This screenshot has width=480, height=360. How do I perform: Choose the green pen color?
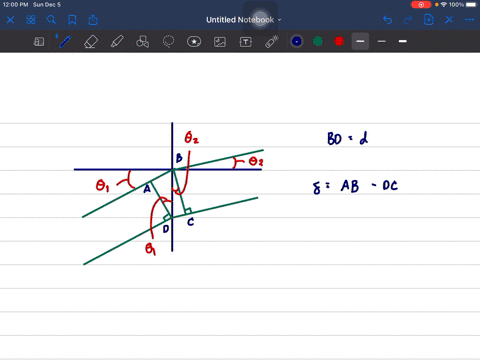tap(318, 41)
